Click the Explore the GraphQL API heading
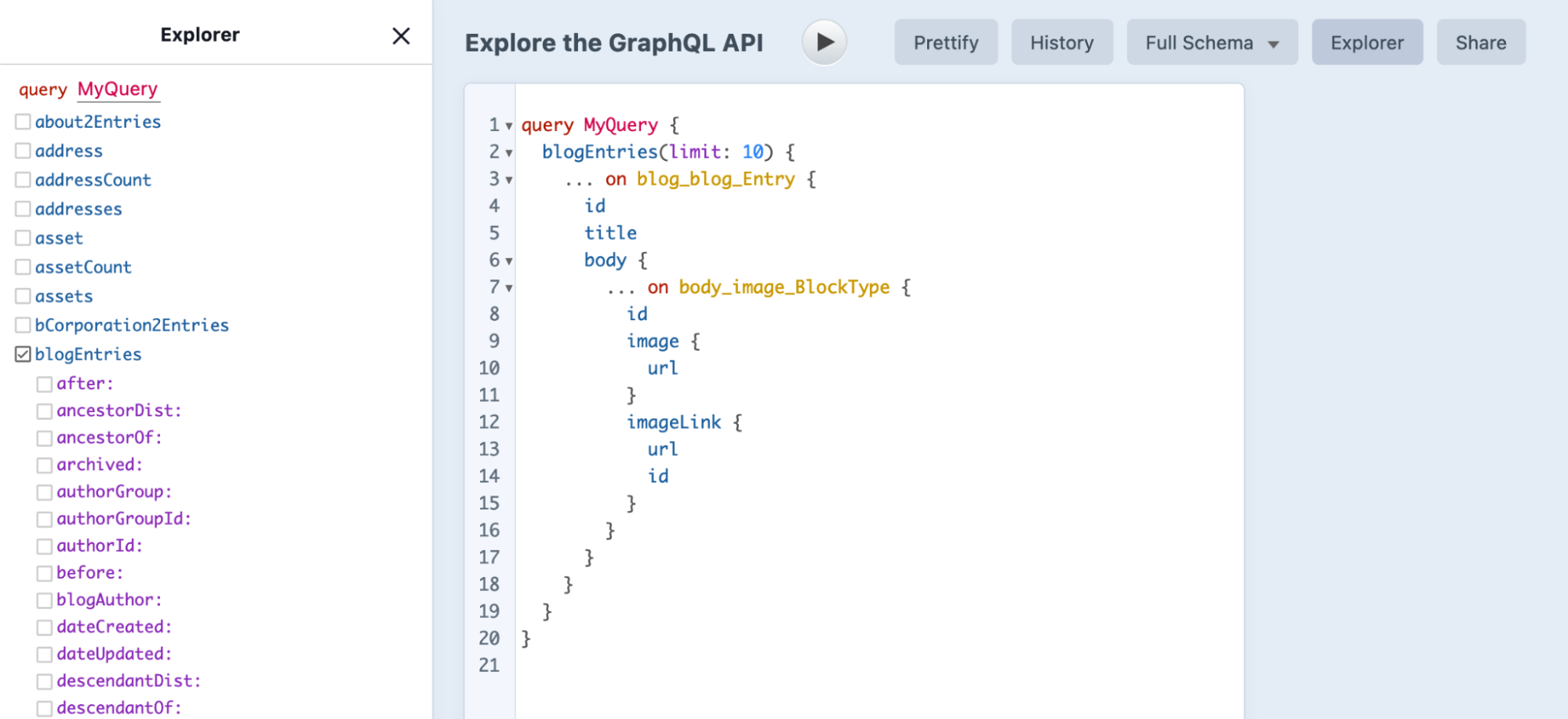 (x=614, y=42)
